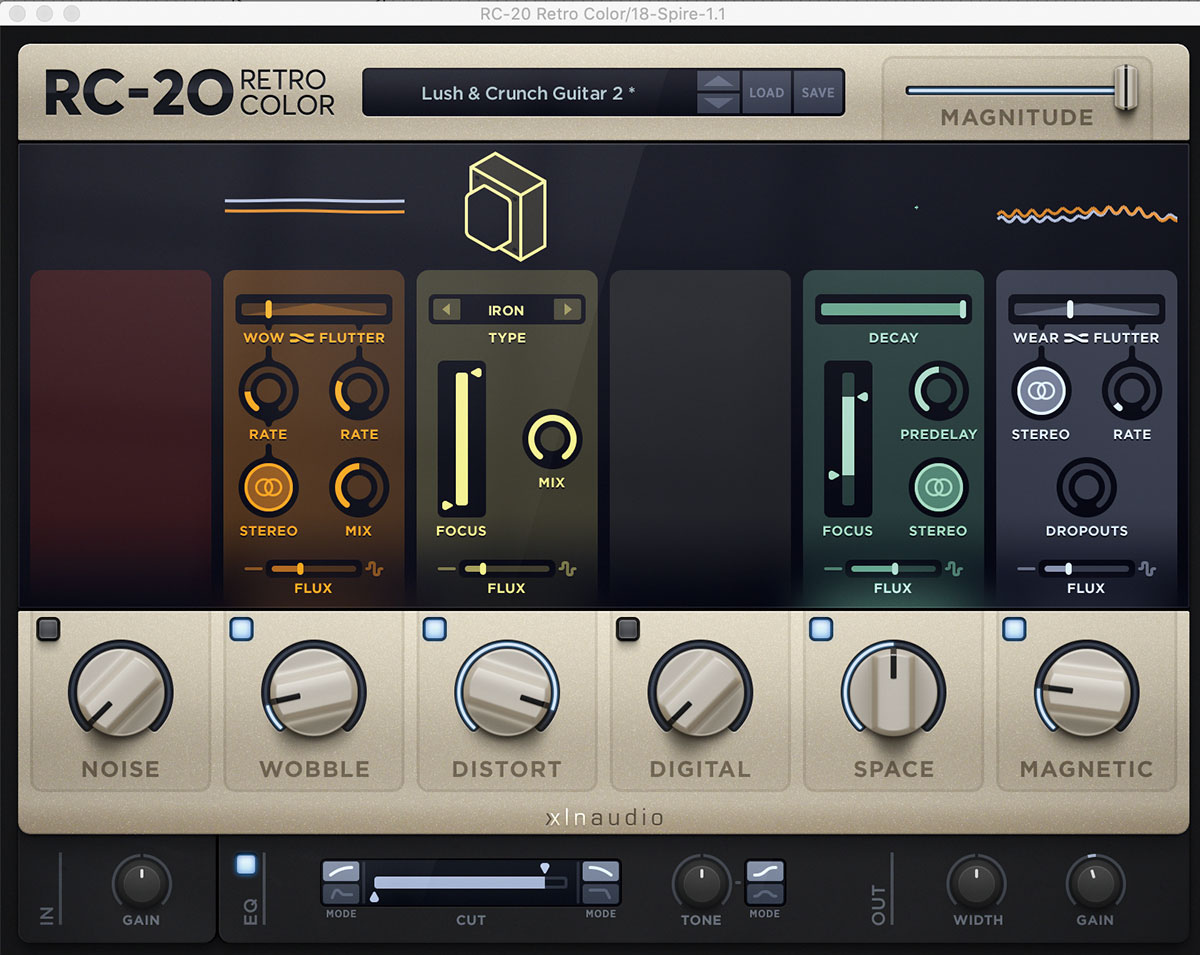Click the Magnetic FLUX slider
This screenshot has height=955, width=1200.
coord(1086,569)
